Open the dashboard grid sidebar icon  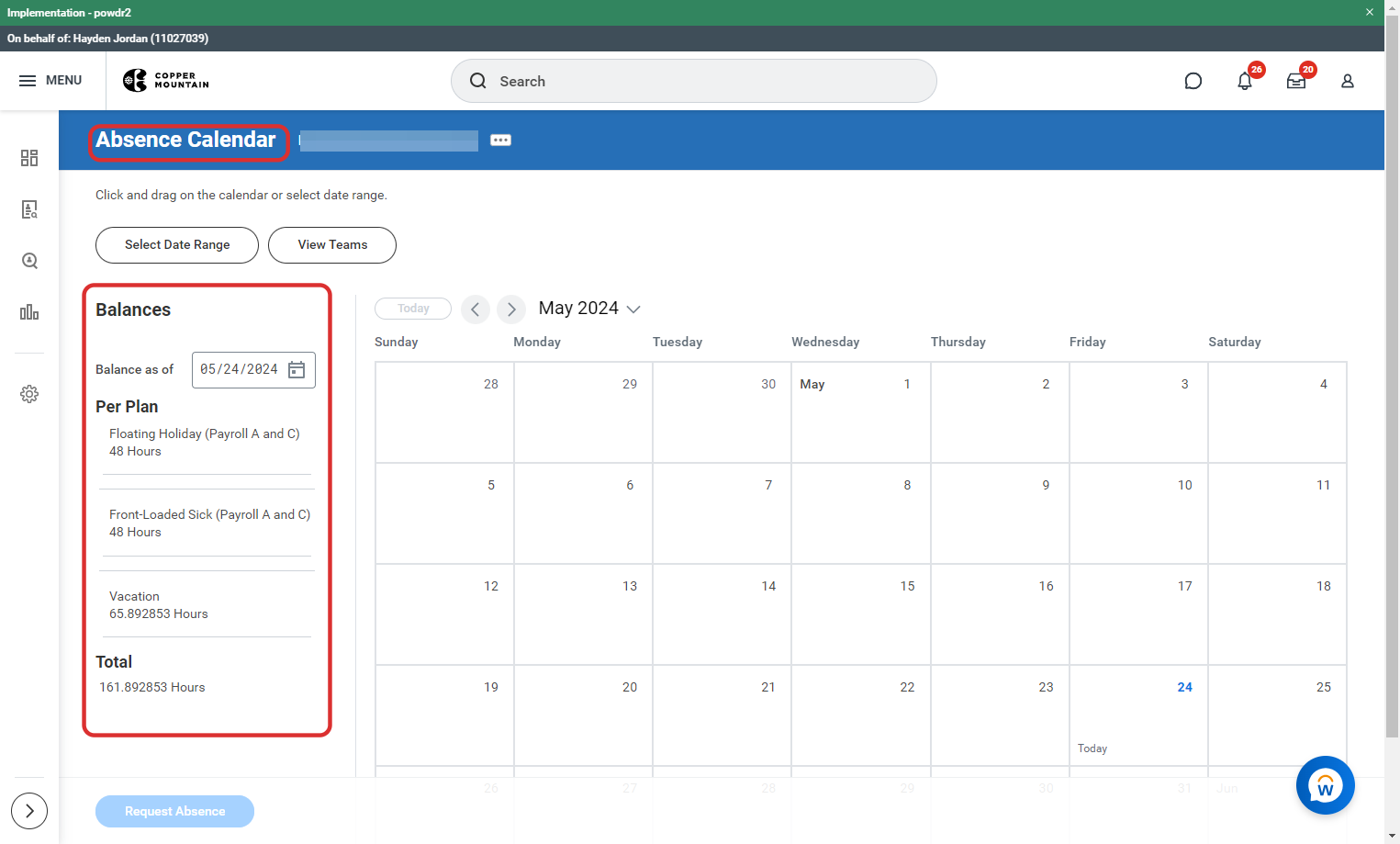[x=29, y=158]
